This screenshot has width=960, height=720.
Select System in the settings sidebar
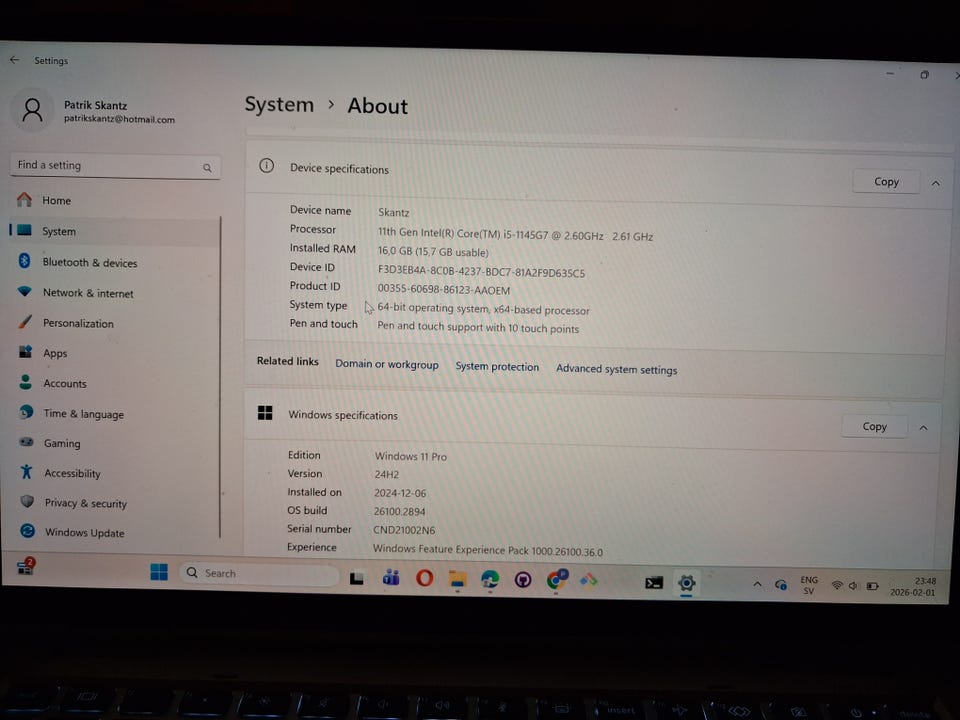114,231
